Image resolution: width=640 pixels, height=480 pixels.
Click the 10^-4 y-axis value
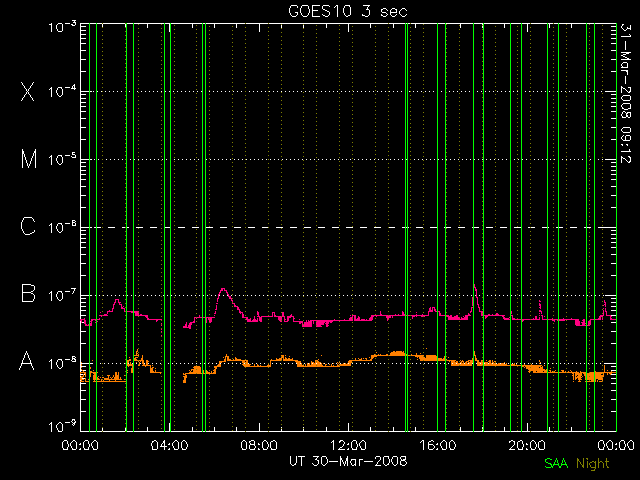(62, 91)
